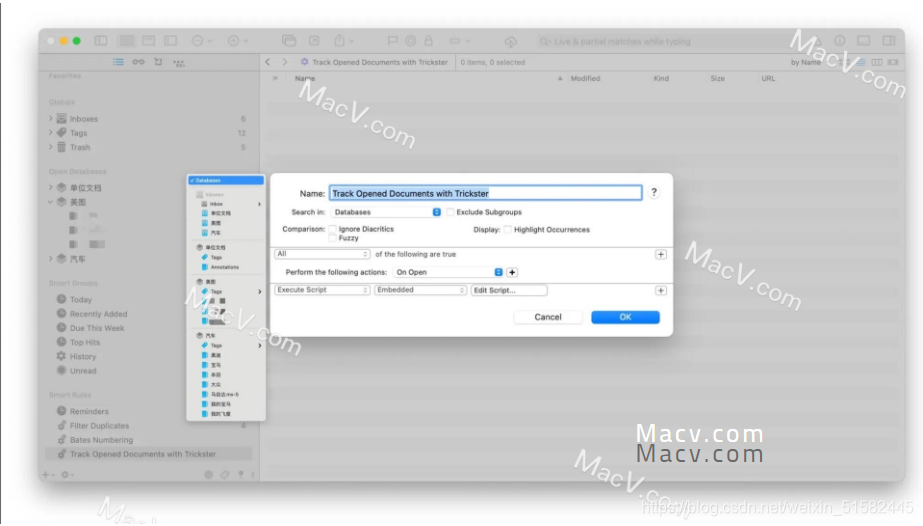923x526 pixels.
Task: Select Due This Week smart group
Action: [97, 328]
